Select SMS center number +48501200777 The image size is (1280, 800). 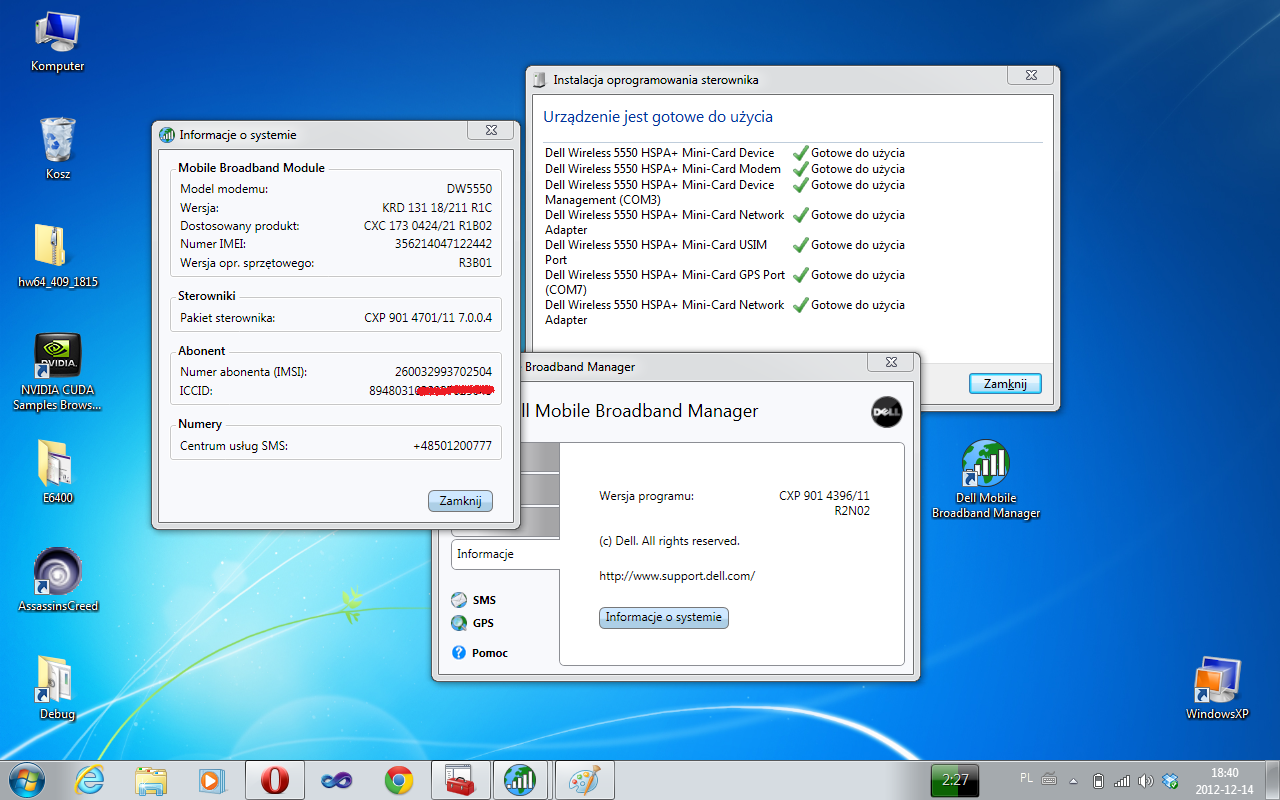coord(452,446)
